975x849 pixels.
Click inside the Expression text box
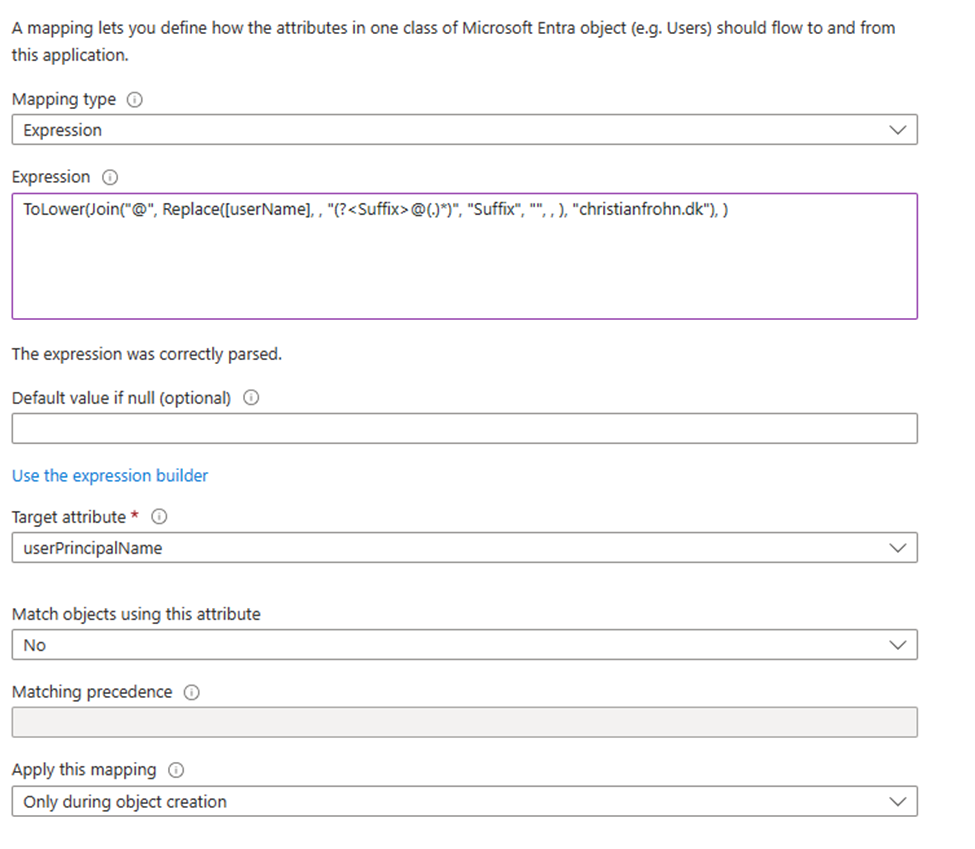coord(464,265)
